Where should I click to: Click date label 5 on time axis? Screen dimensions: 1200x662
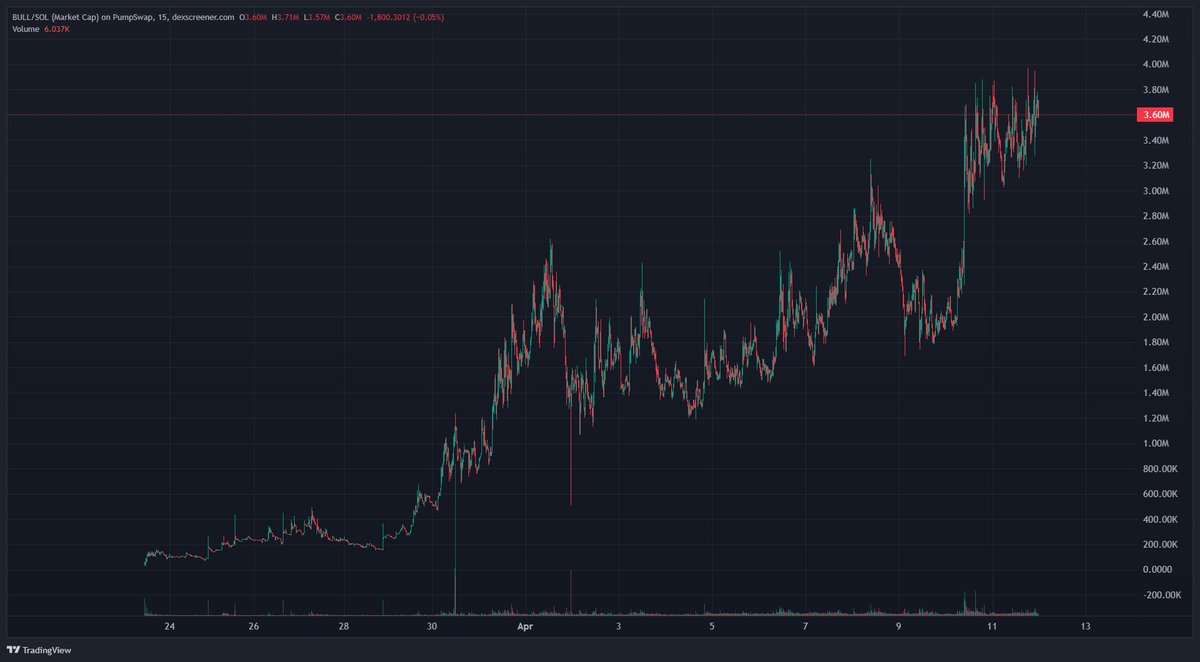[x=712, y=626]
